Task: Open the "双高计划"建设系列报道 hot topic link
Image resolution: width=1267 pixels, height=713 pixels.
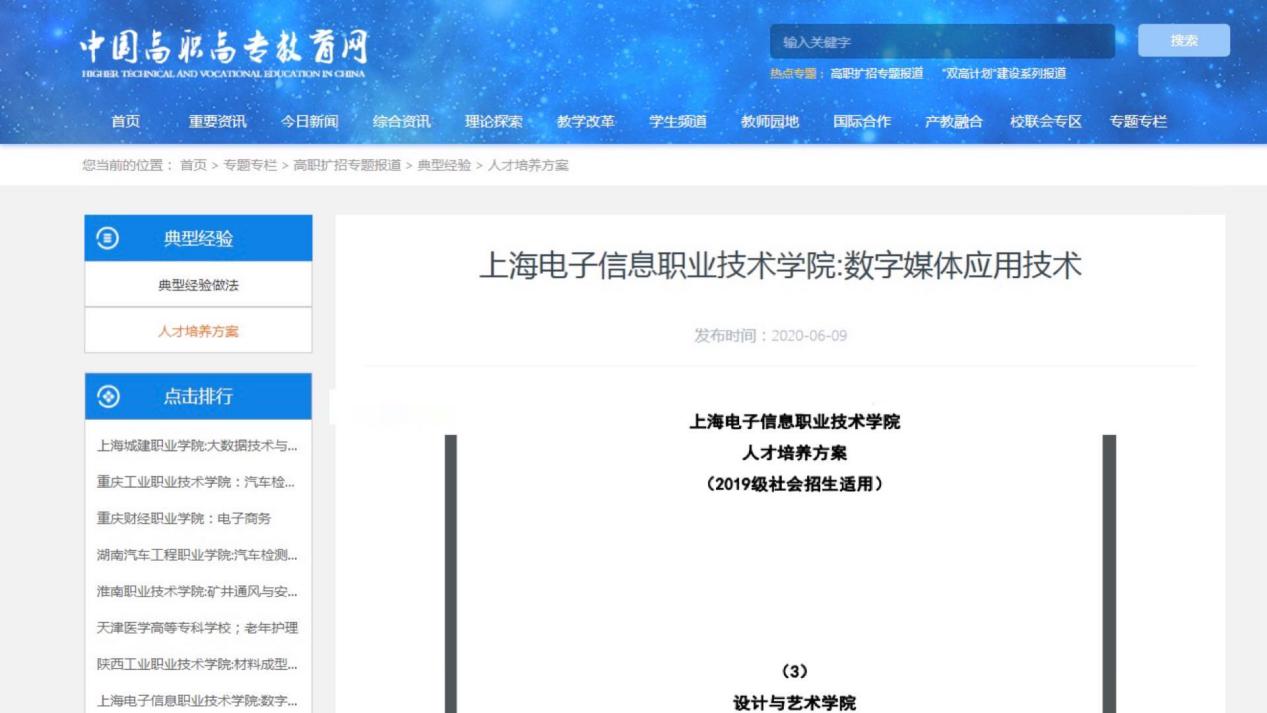Action: pos(1003,73)
